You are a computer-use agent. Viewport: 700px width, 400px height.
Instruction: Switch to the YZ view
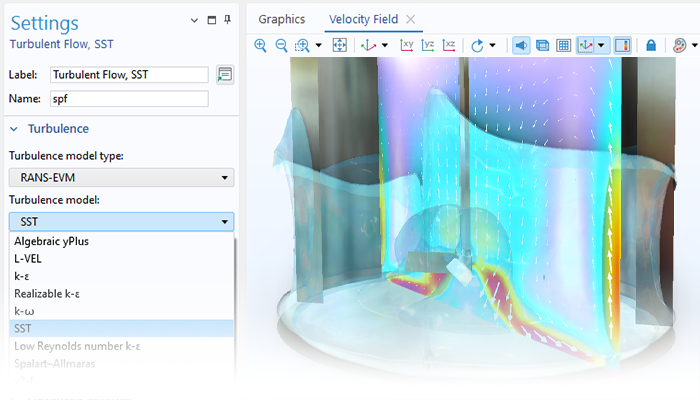click(x=428, y=45)
